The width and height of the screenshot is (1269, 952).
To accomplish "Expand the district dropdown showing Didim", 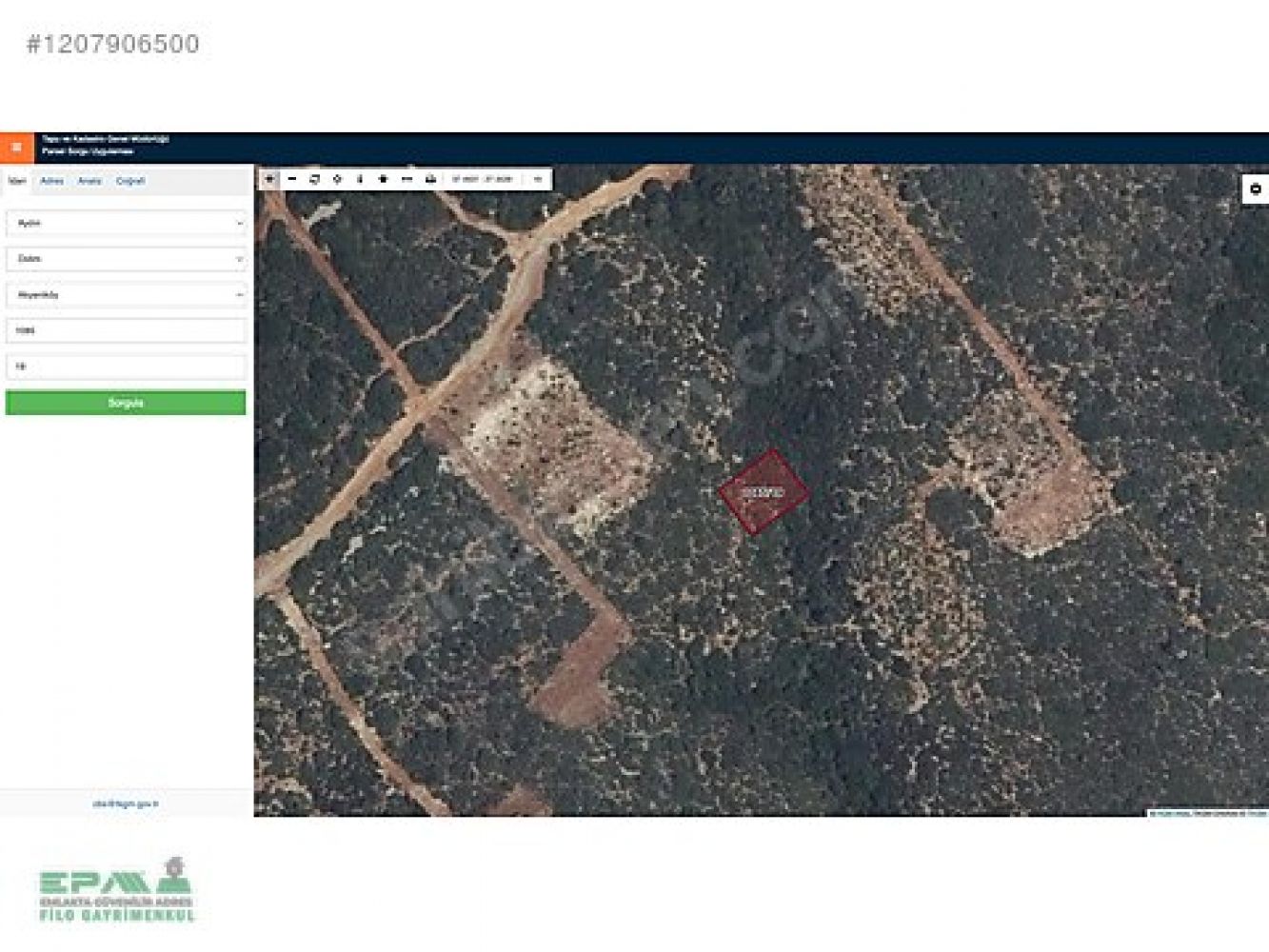I will [126, 259].
